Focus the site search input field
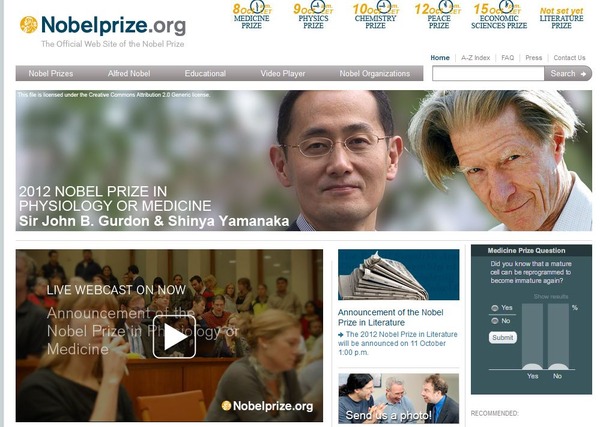This screenshot has width=600, height=427. [x=488, y=73]
